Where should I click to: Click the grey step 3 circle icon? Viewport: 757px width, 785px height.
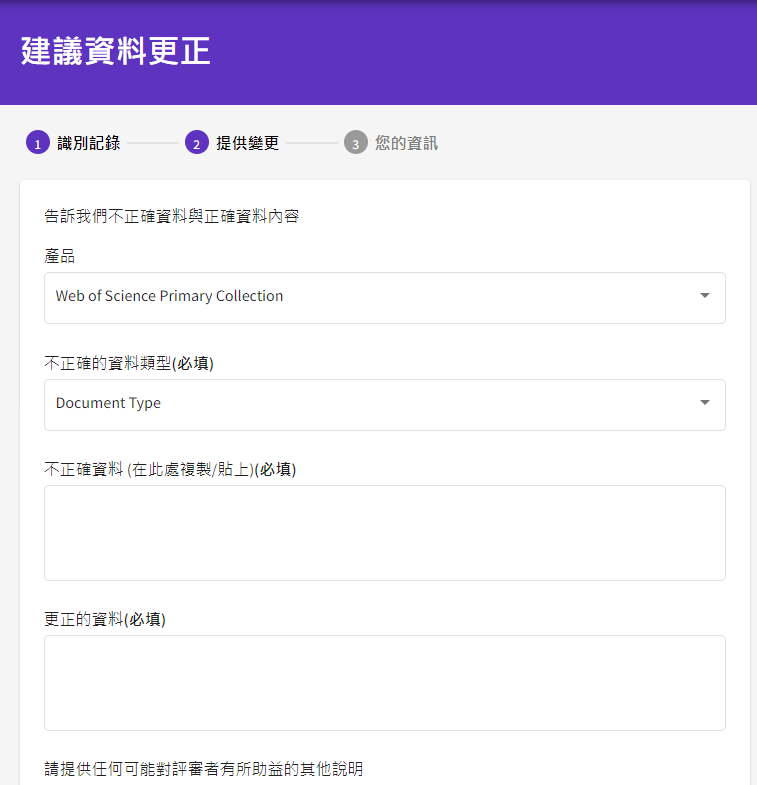click(x=355, y=143)
